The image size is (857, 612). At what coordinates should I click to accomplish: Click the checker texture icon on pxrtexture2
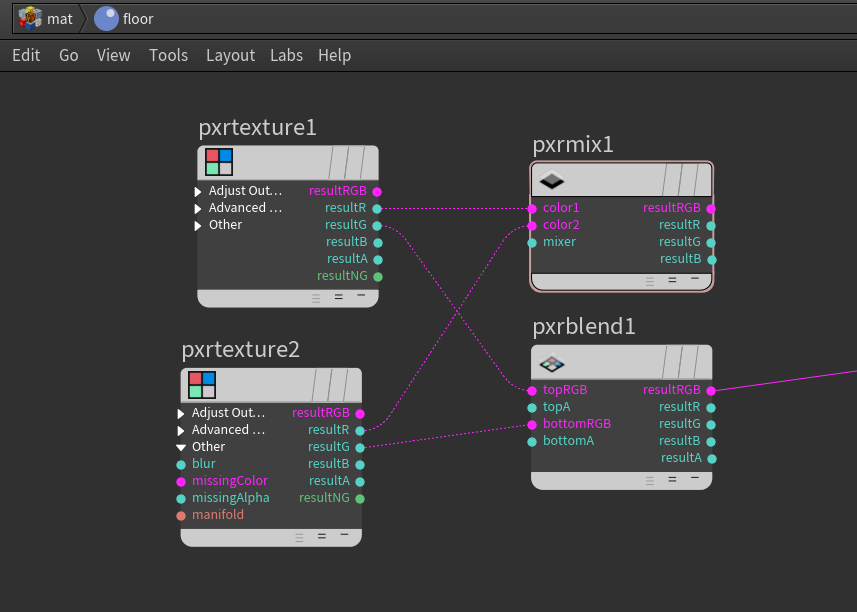[x=202, y=383]
